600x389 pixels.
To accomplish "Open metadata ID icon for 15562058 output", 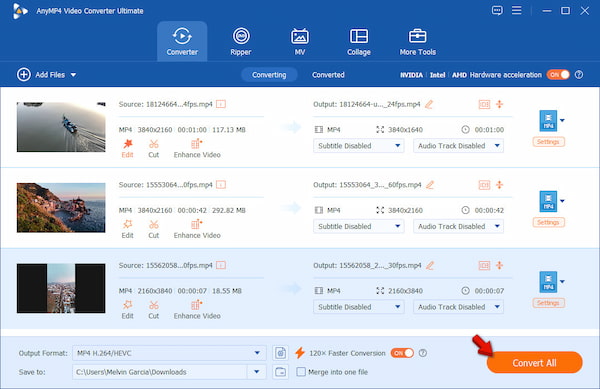I will (x=484, y=265).
